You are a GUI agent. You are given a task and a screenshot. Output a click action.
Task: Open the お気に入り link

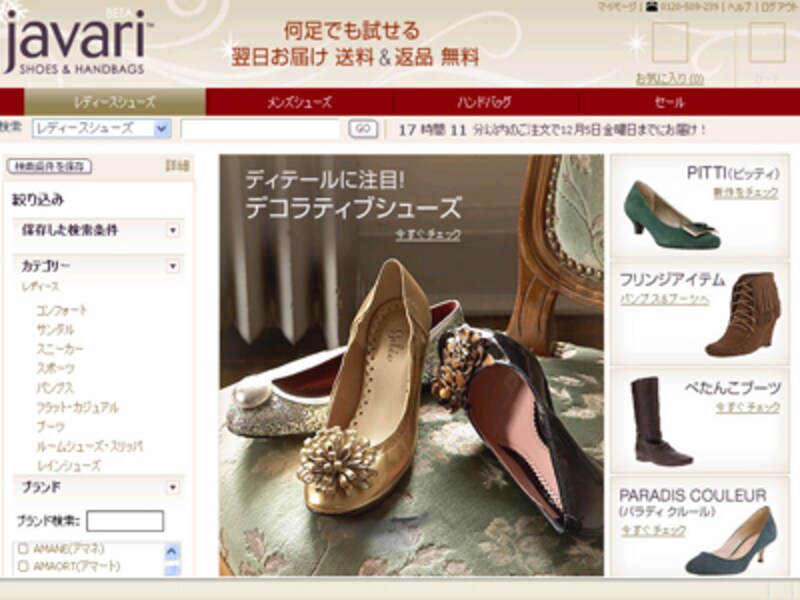pyautogui.click(x=670, y=79)
